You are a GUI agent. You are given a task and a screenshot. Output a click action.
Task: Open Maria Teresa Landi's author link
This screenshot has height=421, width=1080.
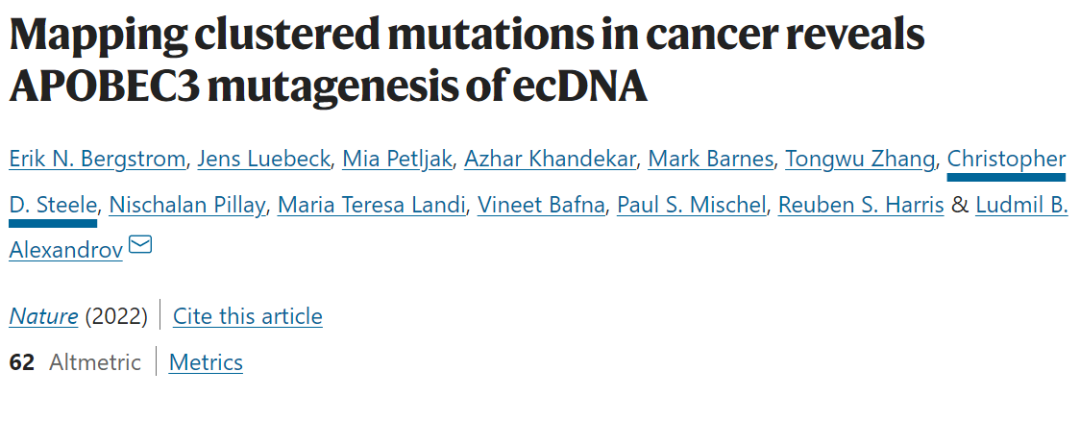point(371,205)
